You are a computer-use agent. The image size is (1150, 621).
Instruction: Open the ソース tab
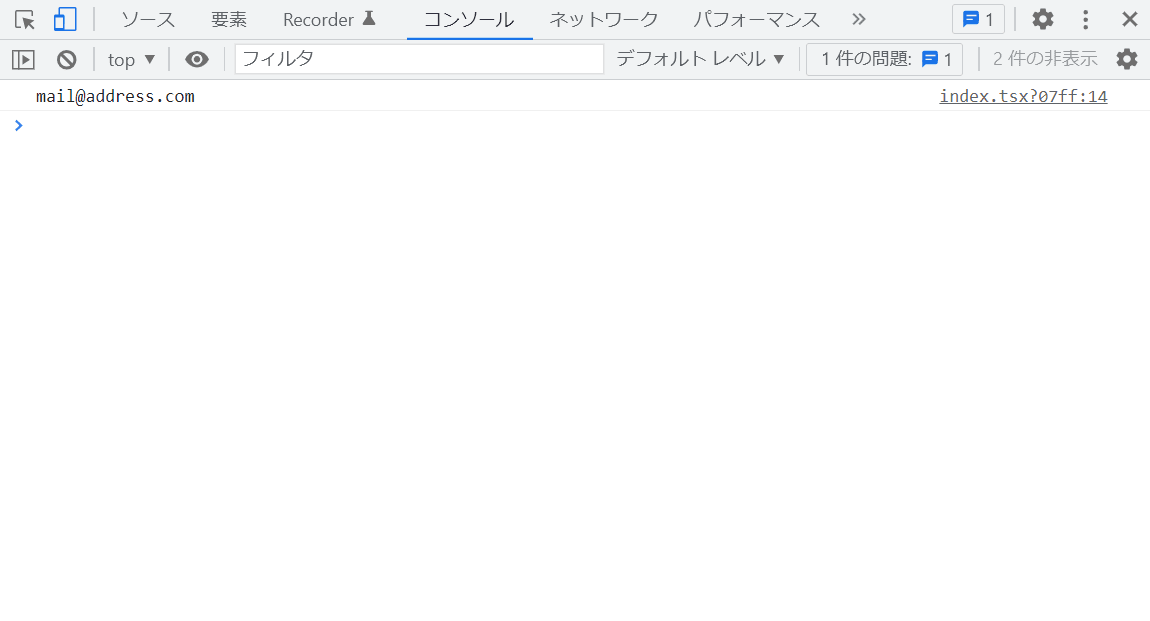[148, 20]
